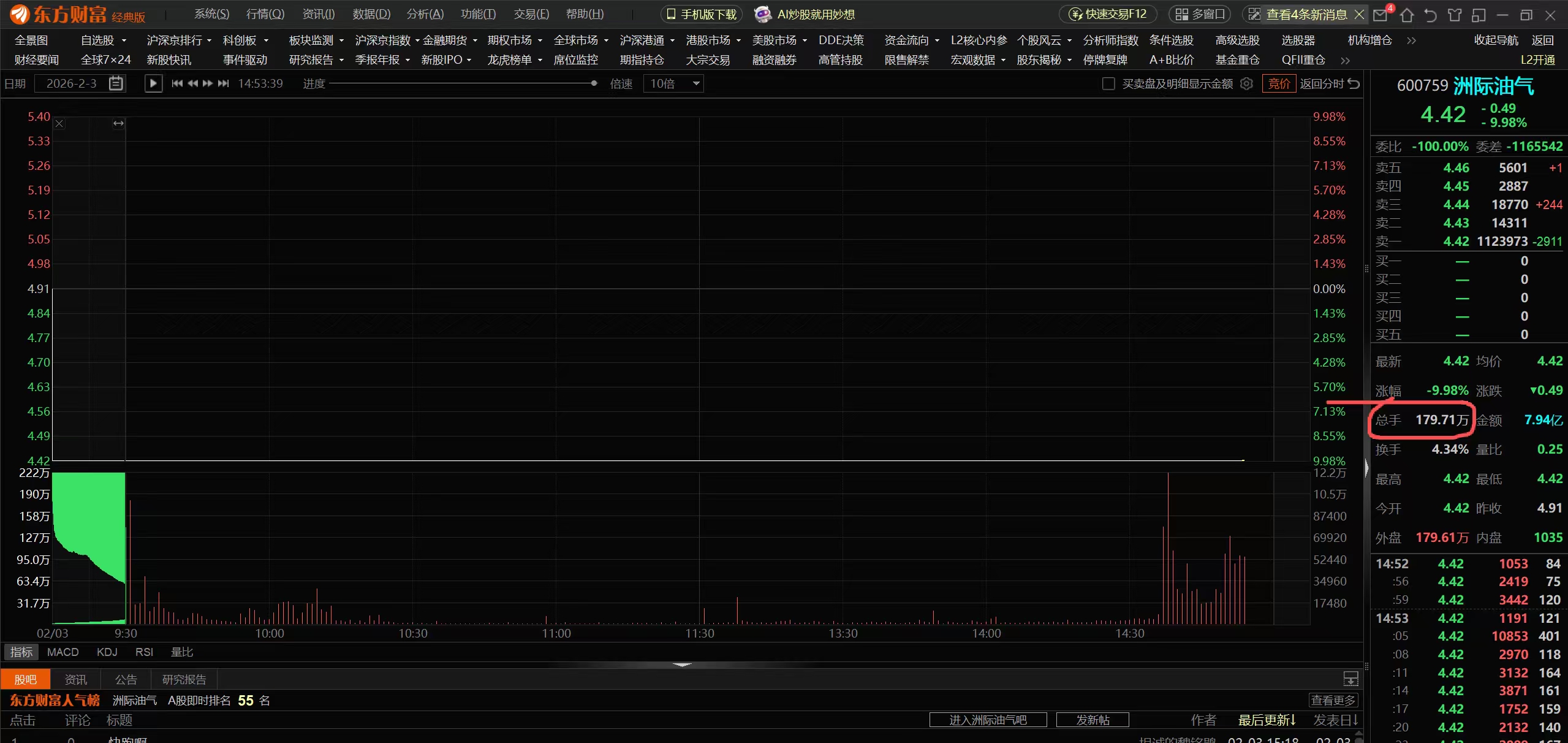1568x743 pixels.
Task: Toggle the 竞价 auction mode button
Action: (1279, 83)
